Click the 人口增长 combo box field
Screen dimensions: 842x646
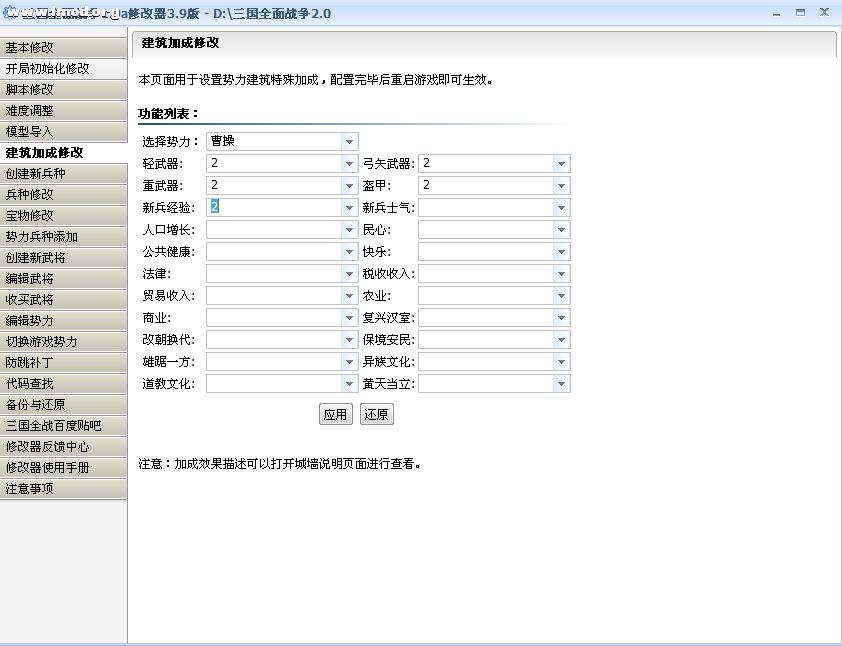click(274, 230)
